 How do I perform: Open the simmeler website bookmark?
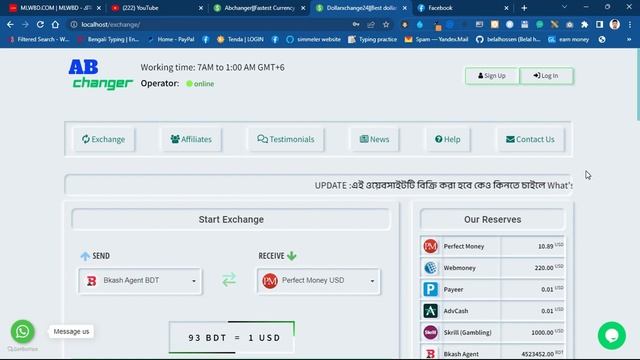pos(313,39)
